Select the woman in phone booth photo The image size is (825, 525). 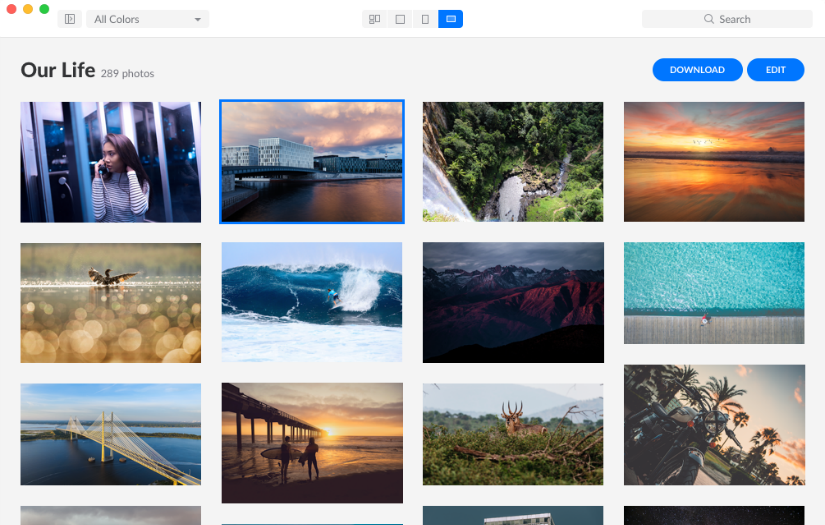(x=110, y=162)
